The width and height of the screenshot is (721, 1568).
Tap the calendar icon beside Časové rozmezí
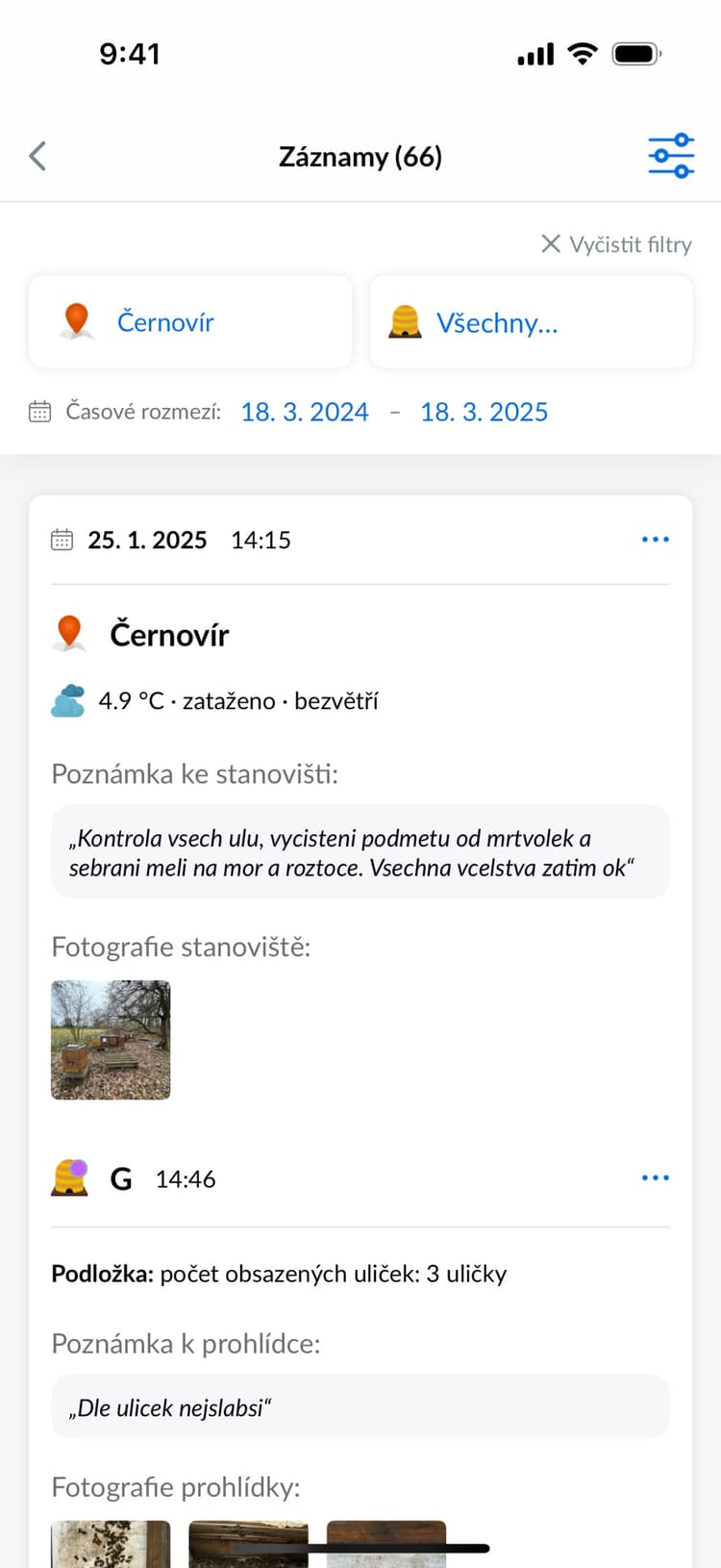[39, 412]
